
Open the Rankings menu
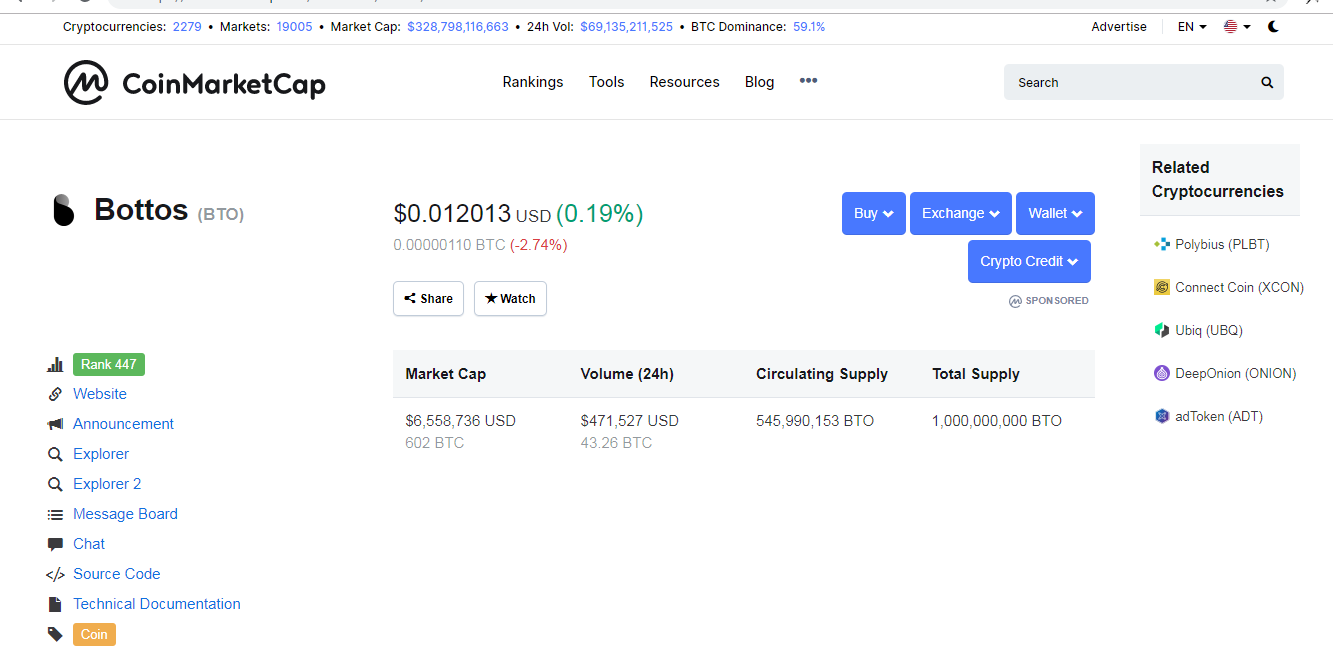(x=533, y=82)
